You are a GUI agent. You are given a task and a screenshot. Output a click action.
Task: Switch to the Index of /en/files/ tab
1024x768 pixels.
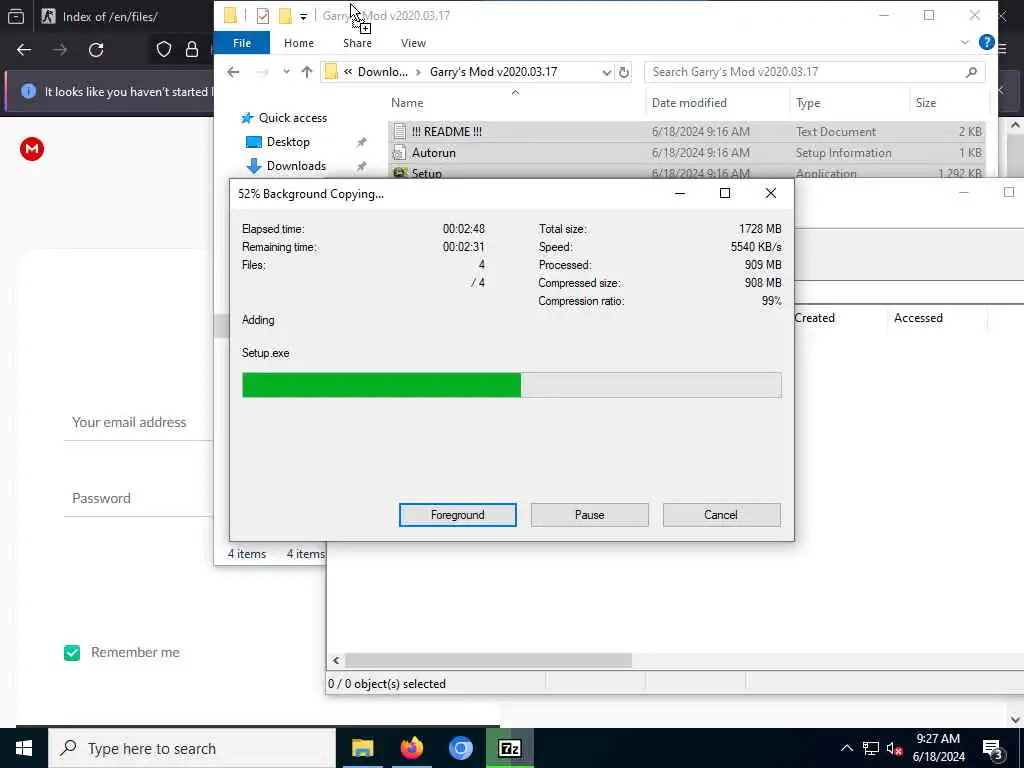click(111, 16)
